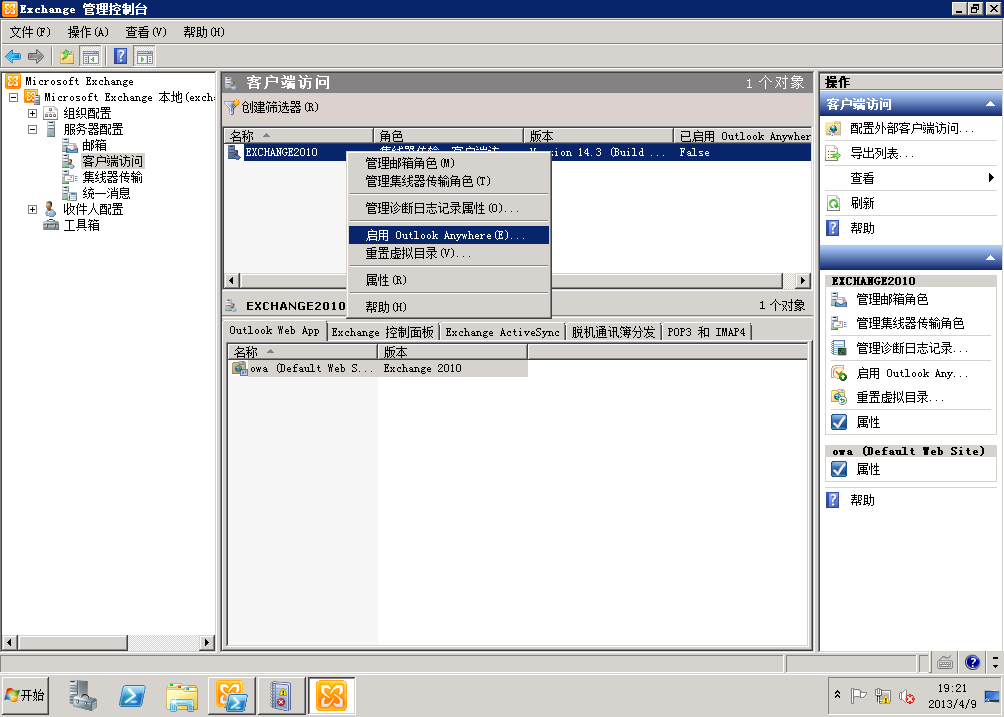Click the navigation tree scroll left arrow
1004x717 pixels.
(x=9, y=642)
